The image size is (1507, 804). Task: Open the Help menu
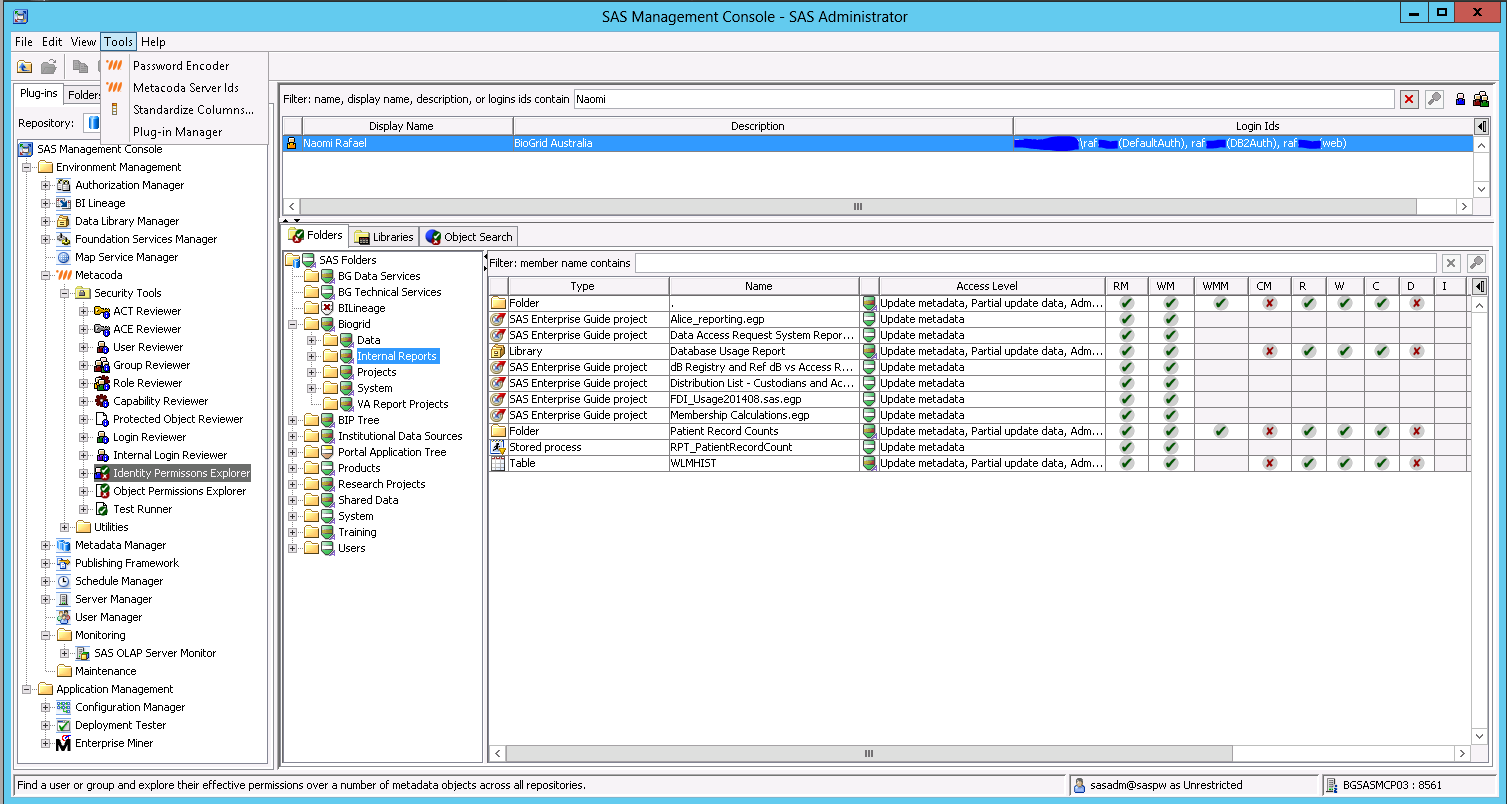click(153, 42)
